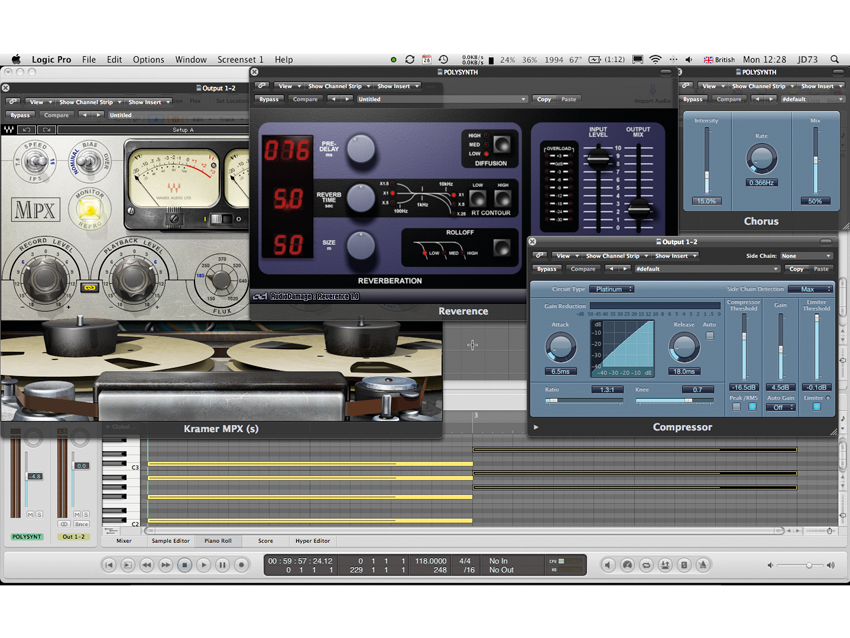Image resolution: width=850 pixels, height=638 pixels.
Task: Click the Spotlight magnifier in menu bar
Action: (x=834, y=59)
